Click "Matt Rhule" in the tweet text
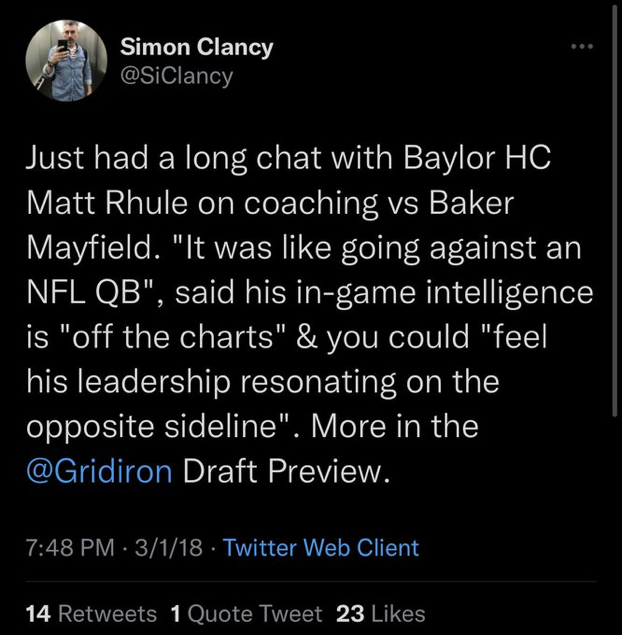The width and height of the screenshot is (622, 635). pos(95,201)
